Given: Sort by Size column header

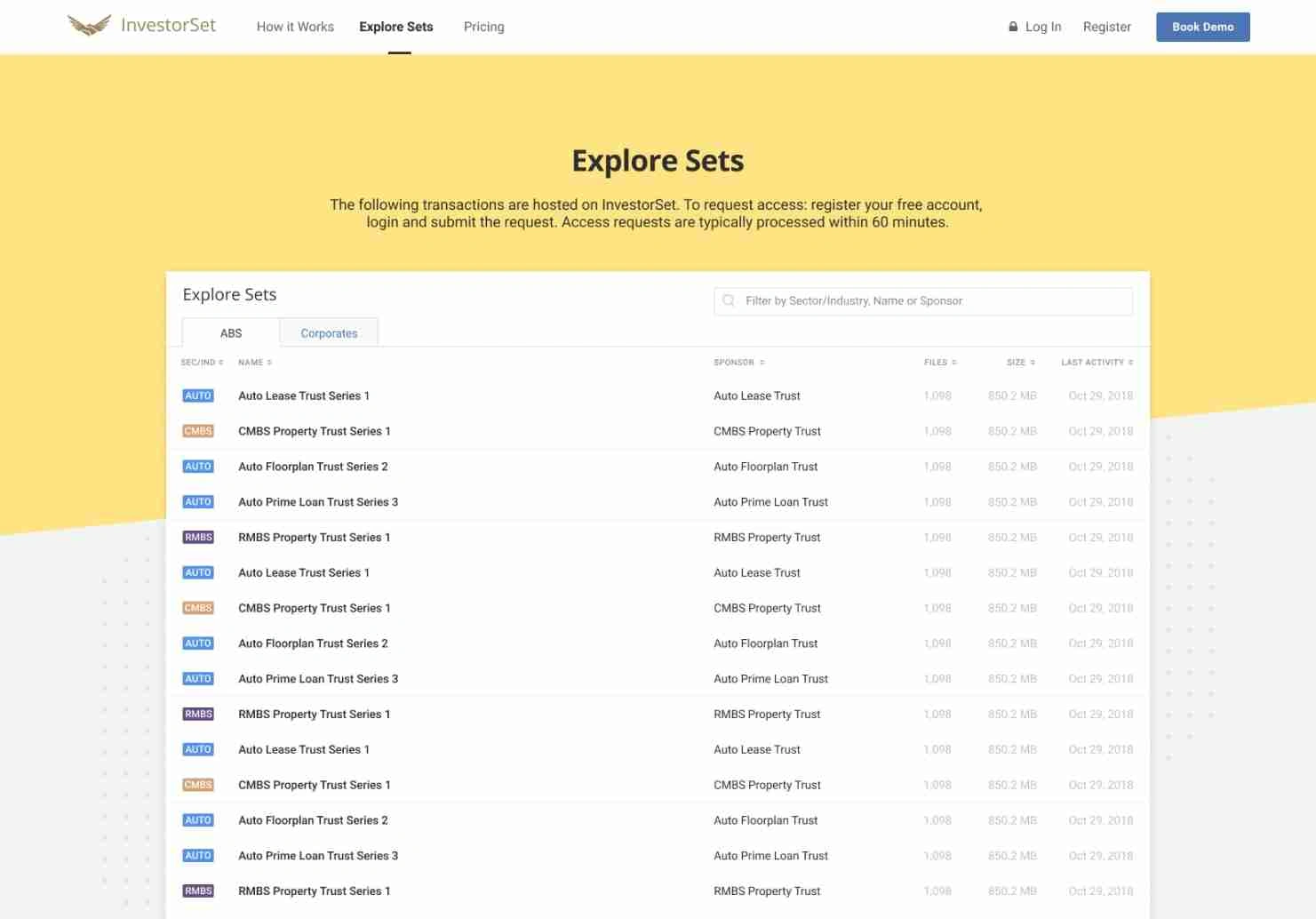Looking at the screenshot, I should (x=1020, y=363).
